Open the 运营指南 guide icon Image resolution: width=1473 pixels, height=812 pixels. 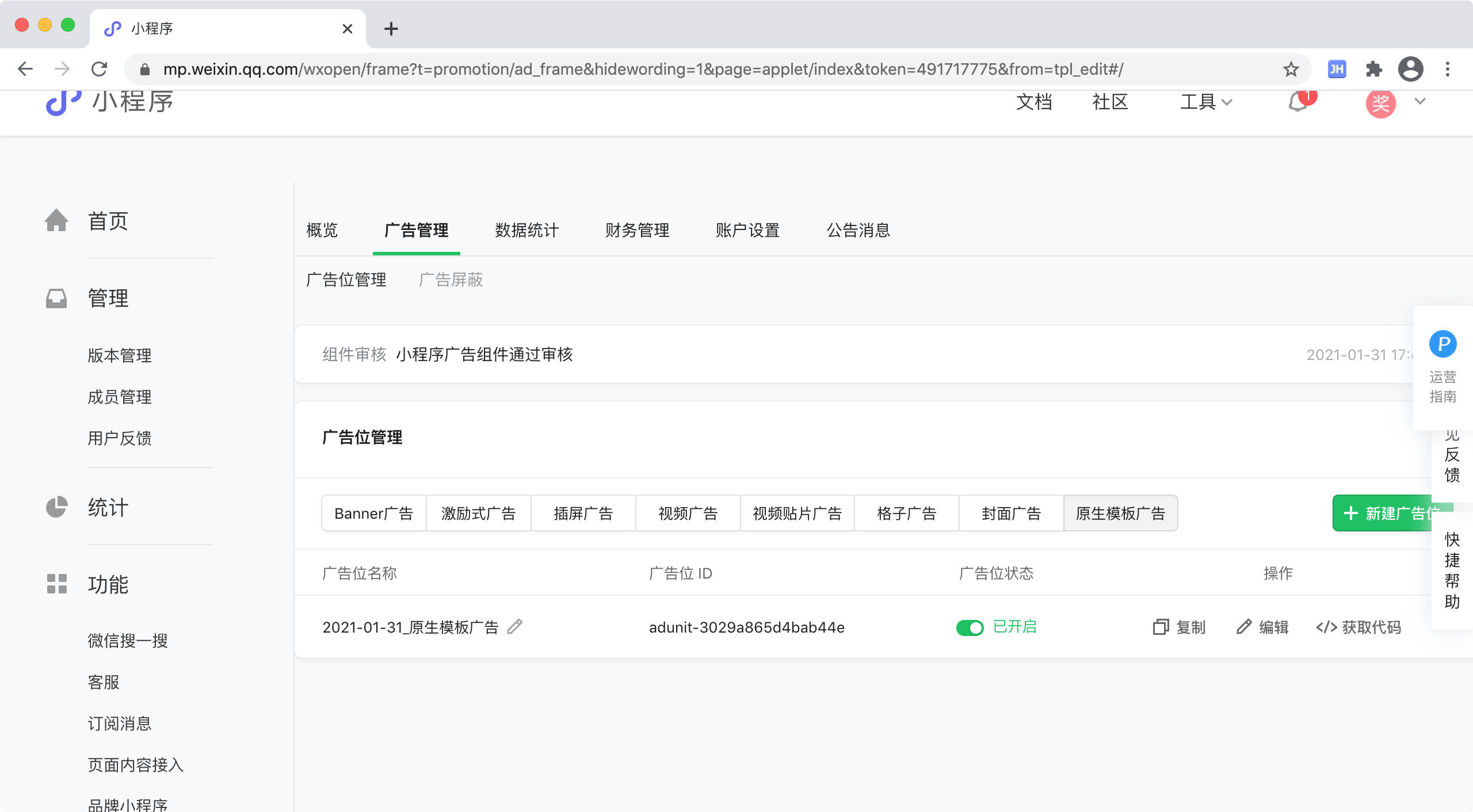pos(1443,344)
